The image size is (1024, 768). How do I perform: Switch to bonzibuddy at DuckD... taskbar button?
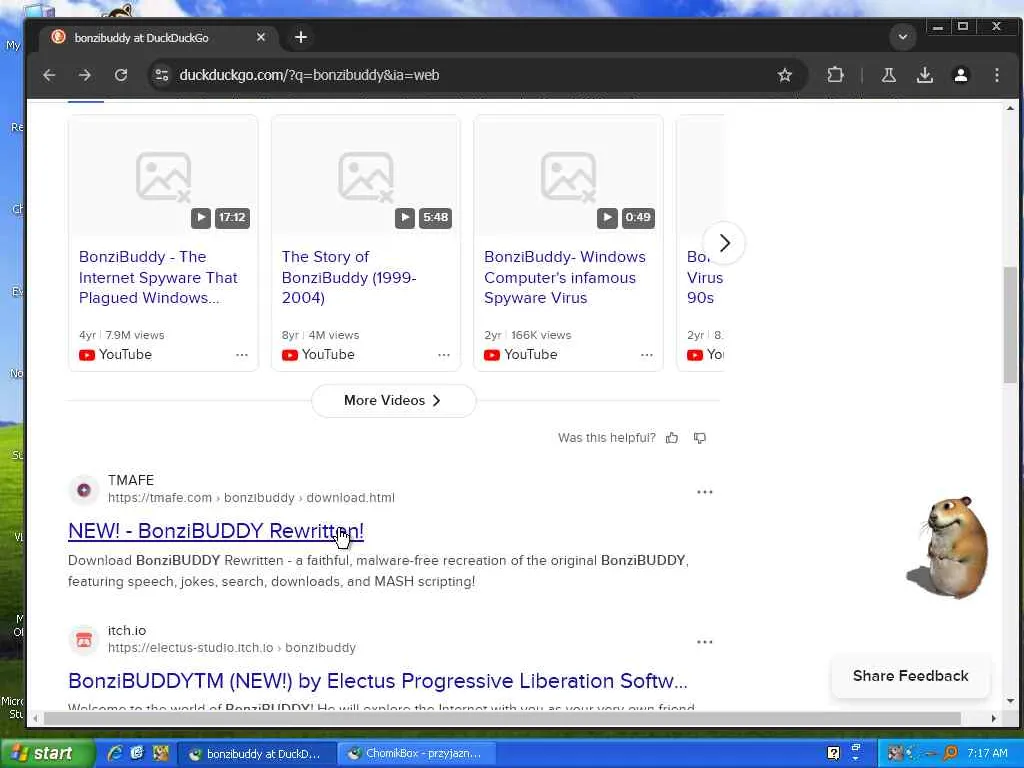click(x=255, y=754)
